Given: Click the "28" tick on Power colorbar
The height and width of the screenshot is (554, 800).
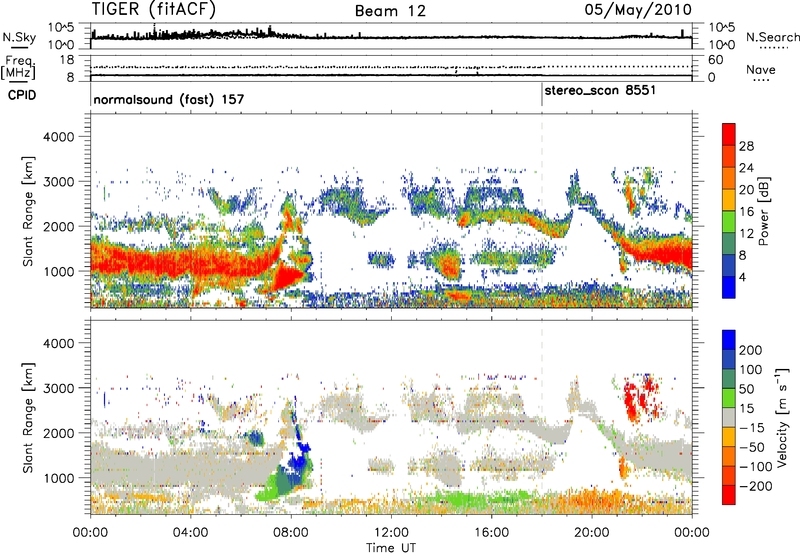Looking at the screenshot, I should click(x=746, y=146).
